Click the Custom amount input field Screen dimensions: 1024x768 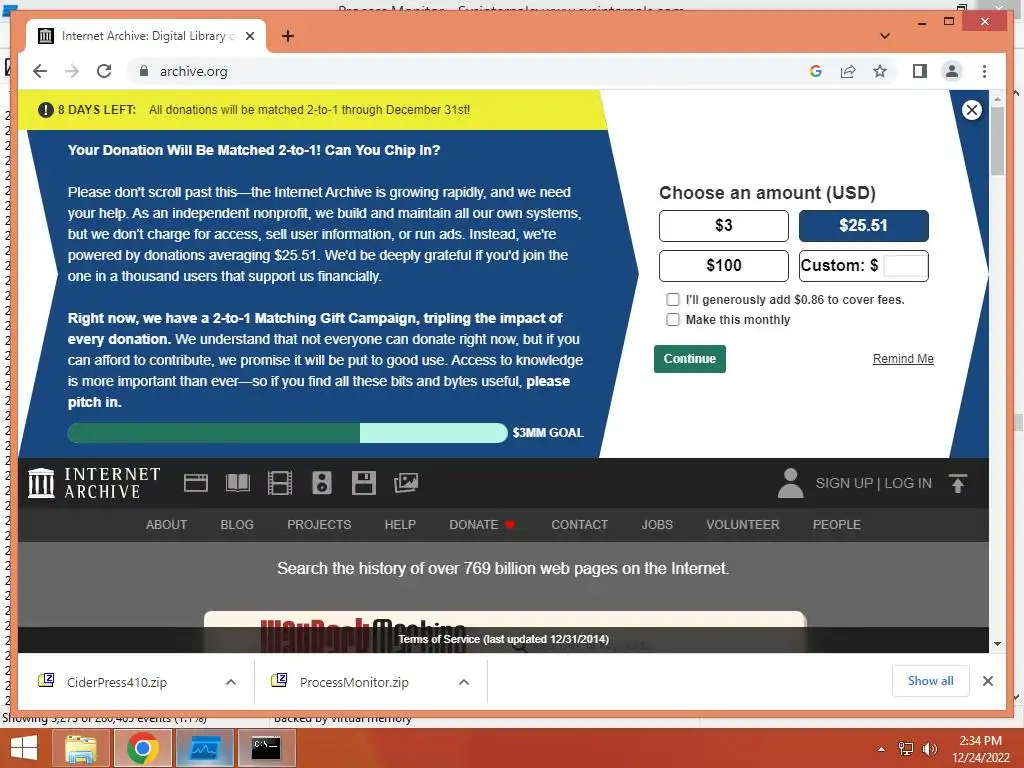905,266
